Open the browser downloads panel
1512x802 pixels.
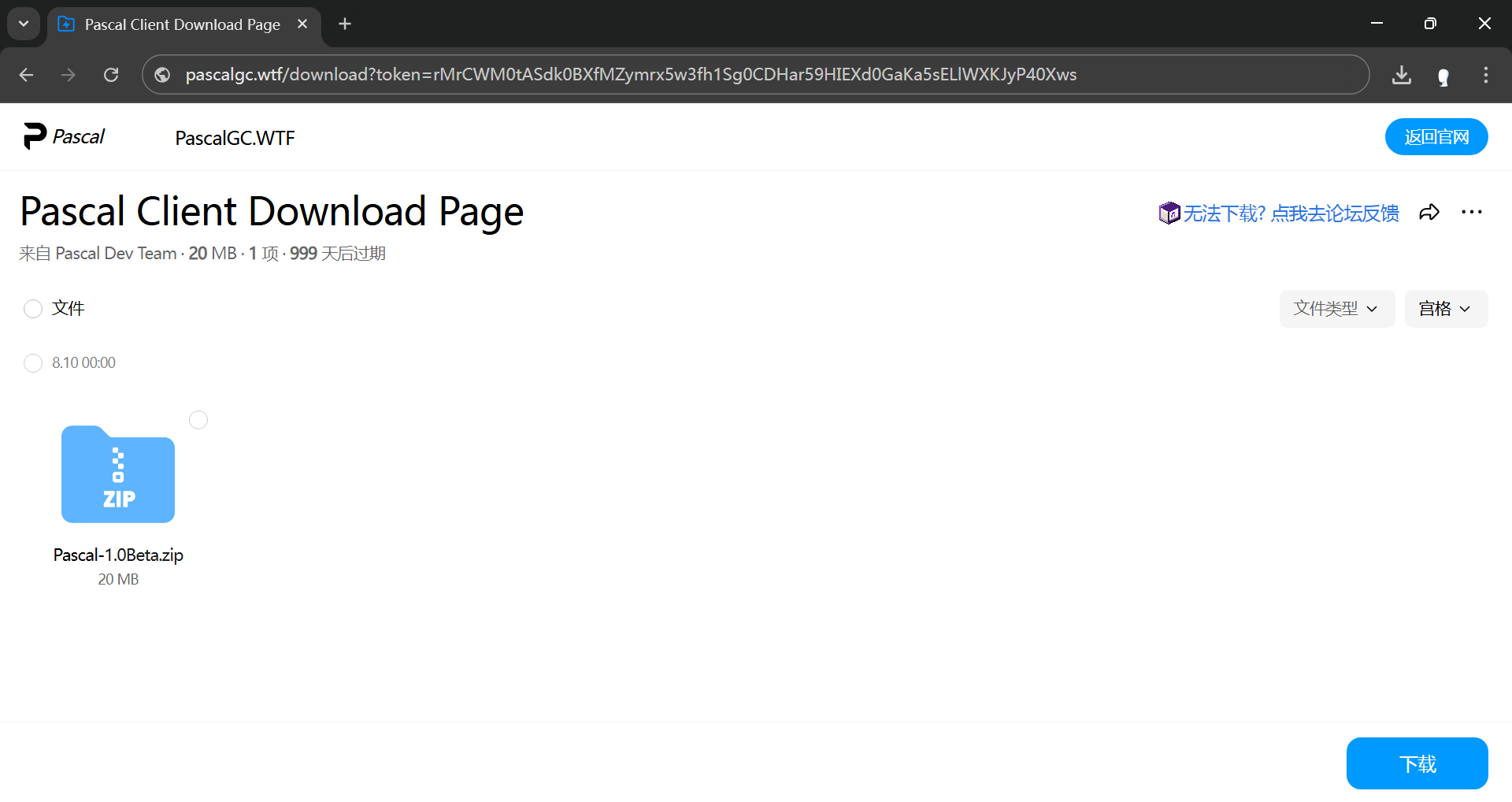1402,75
